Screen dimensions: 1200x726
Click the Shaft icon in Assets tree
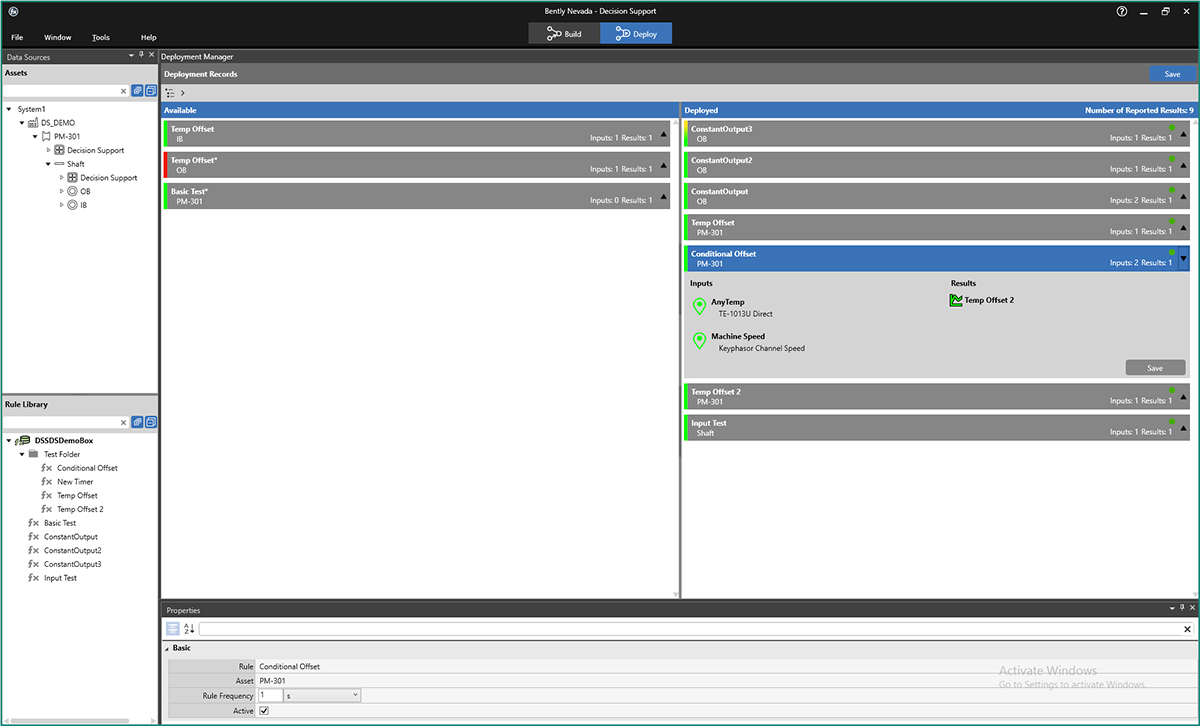(59, 164)
